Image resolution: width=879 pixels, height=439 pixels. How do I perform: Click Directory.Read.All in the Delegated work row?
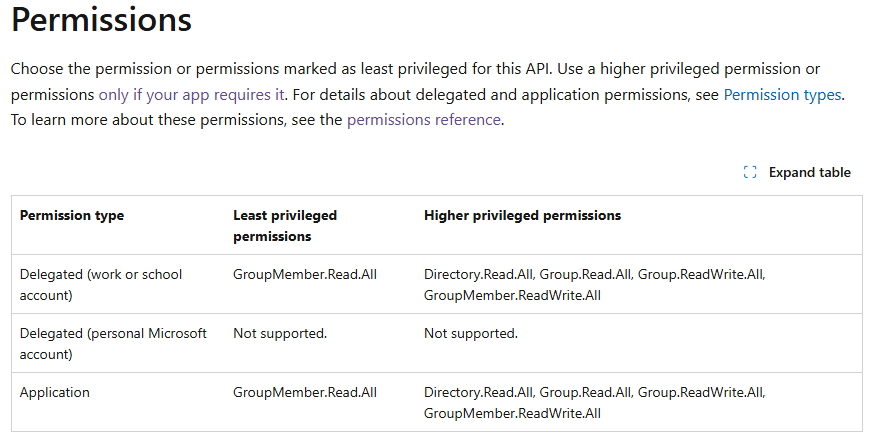pyautogui.click(x=478, y=274)
